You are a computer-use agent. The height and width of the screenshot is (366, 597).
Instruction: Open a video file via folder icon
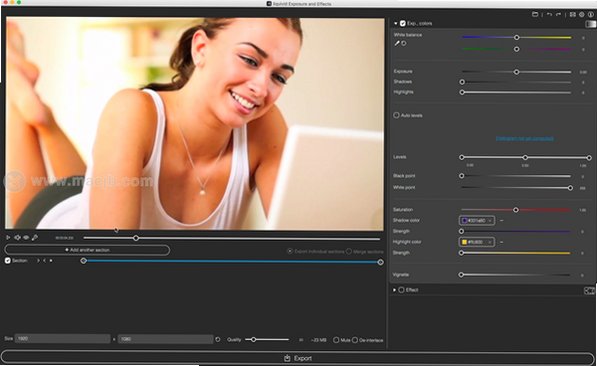[x=535, y=14]
